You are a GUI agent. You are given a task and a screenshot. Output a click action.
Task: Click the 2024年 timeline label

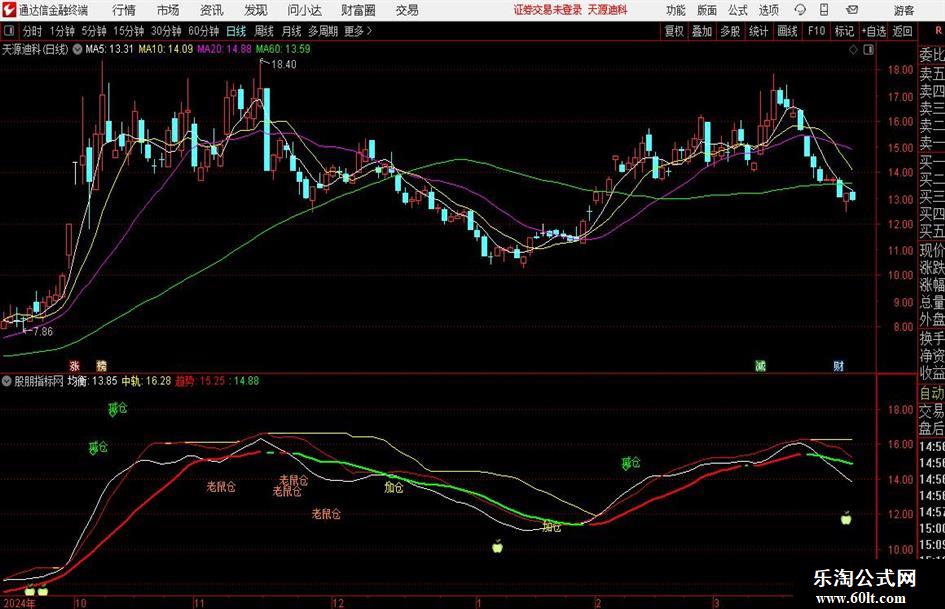click(18, 603)
